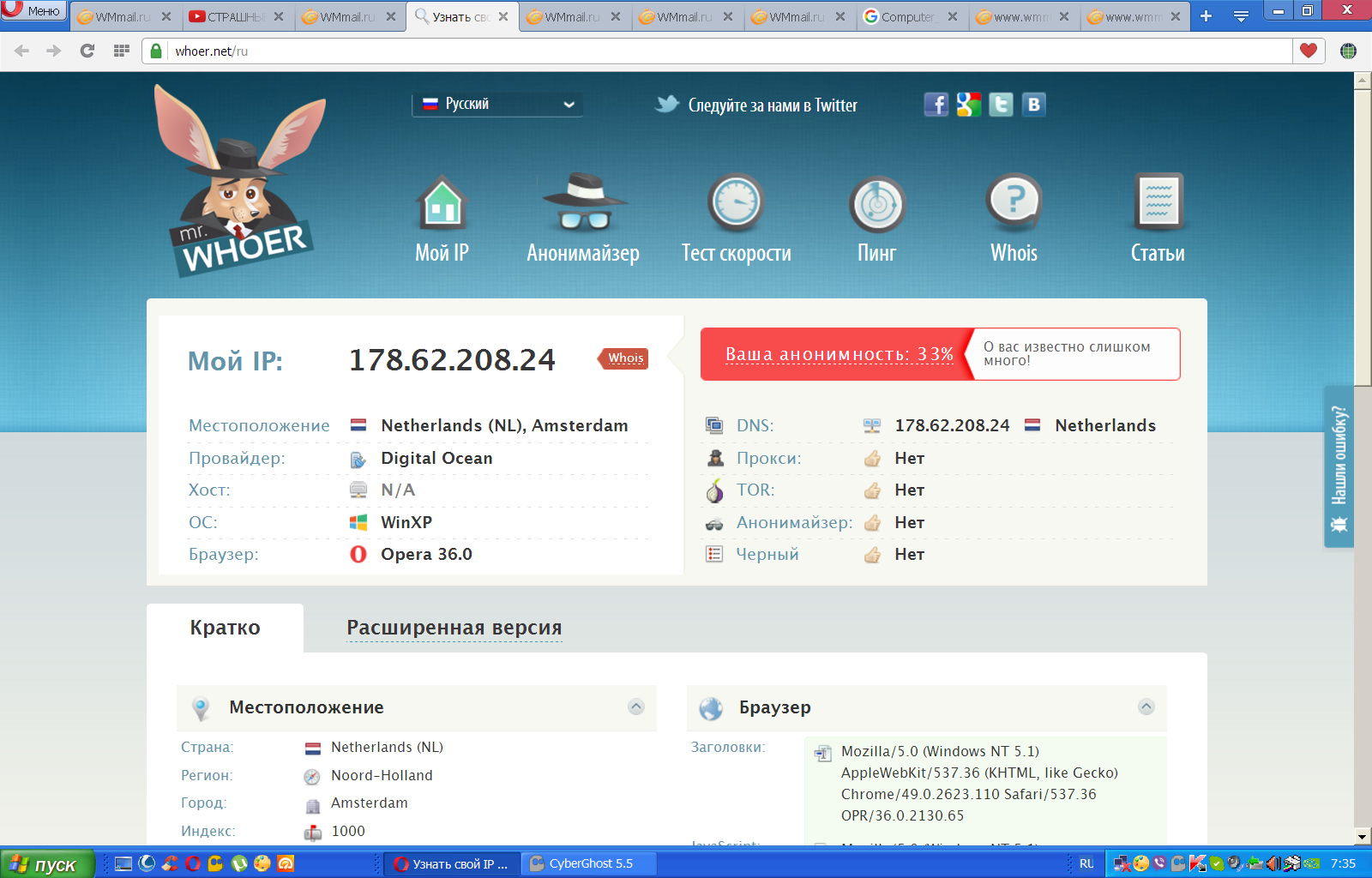Click the heart bookmark icon in address bar
The height and width of the screenshot is (878, 1372).
click(x=1309, y=51)
